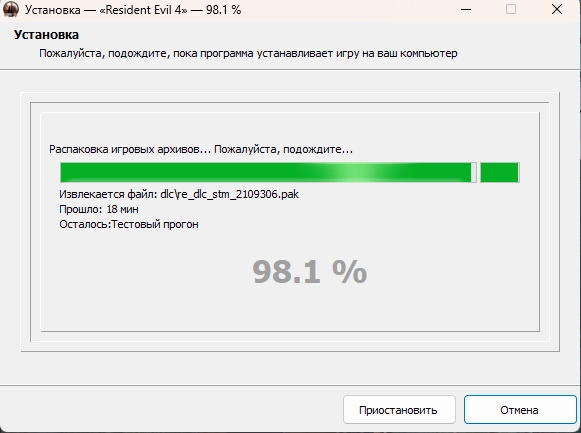Click the main green unpacking progress bar

(266, 172)
